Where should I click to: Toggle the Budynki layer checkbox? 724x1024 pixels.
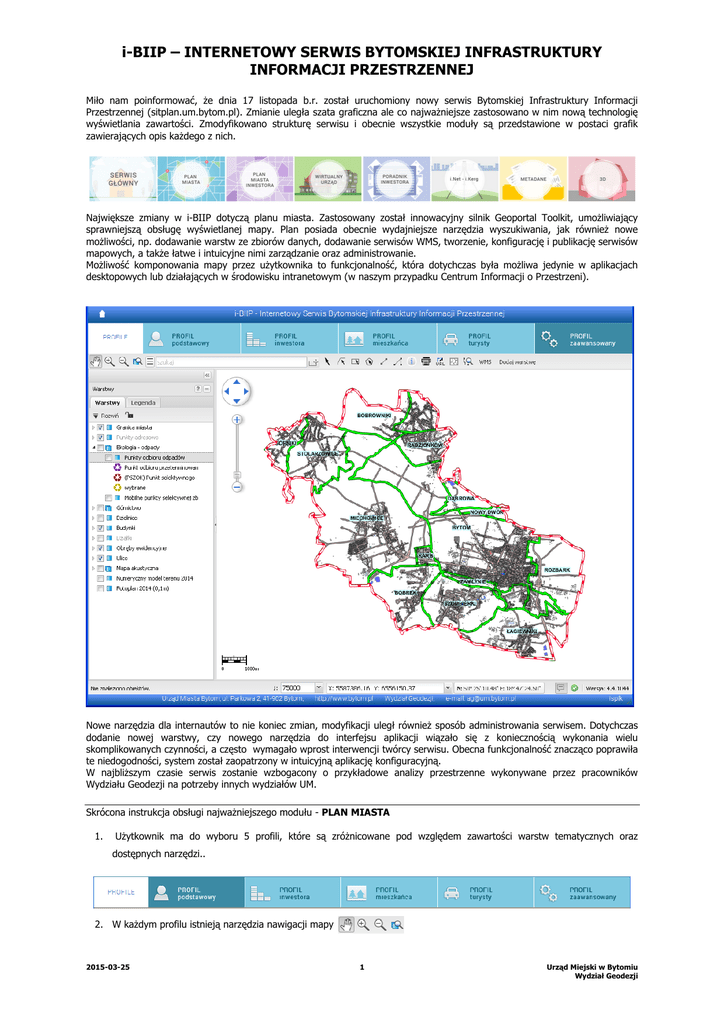click(x=101, y=527)
